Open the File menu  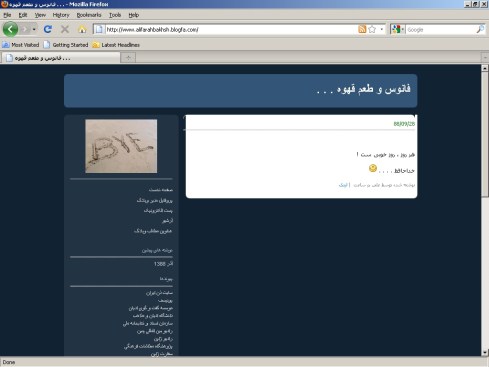tap(7, 15)
